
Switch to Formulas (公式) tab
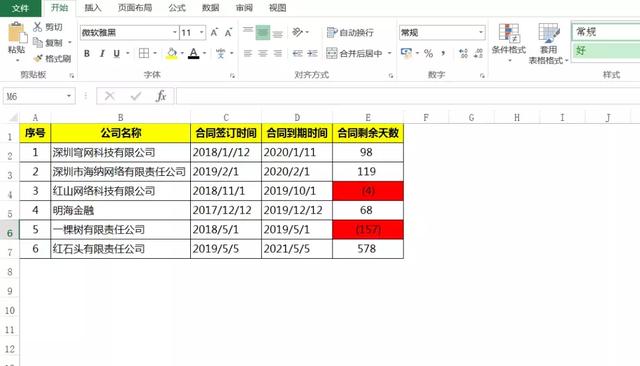coord(177,8)
